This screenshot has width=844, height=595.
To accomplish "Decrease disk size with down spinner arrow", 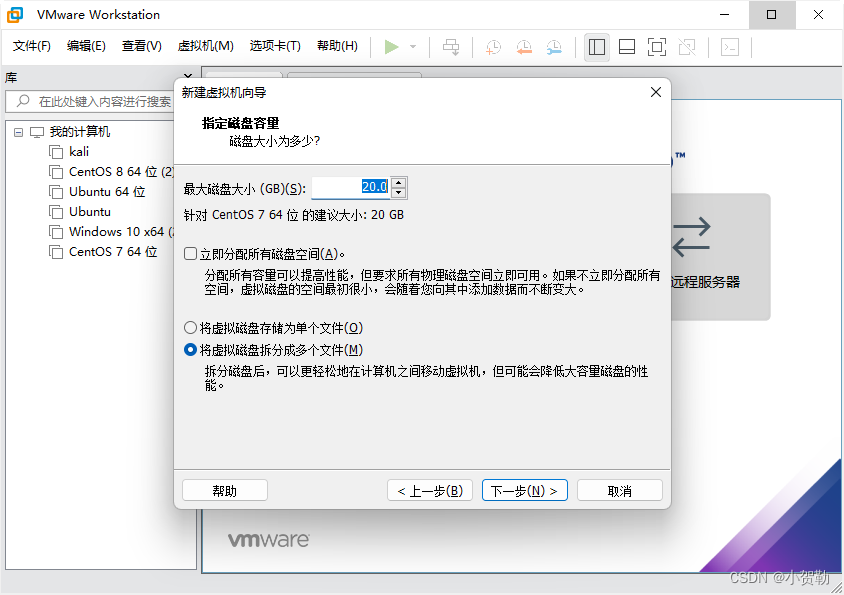I will (x=398, y=193).
